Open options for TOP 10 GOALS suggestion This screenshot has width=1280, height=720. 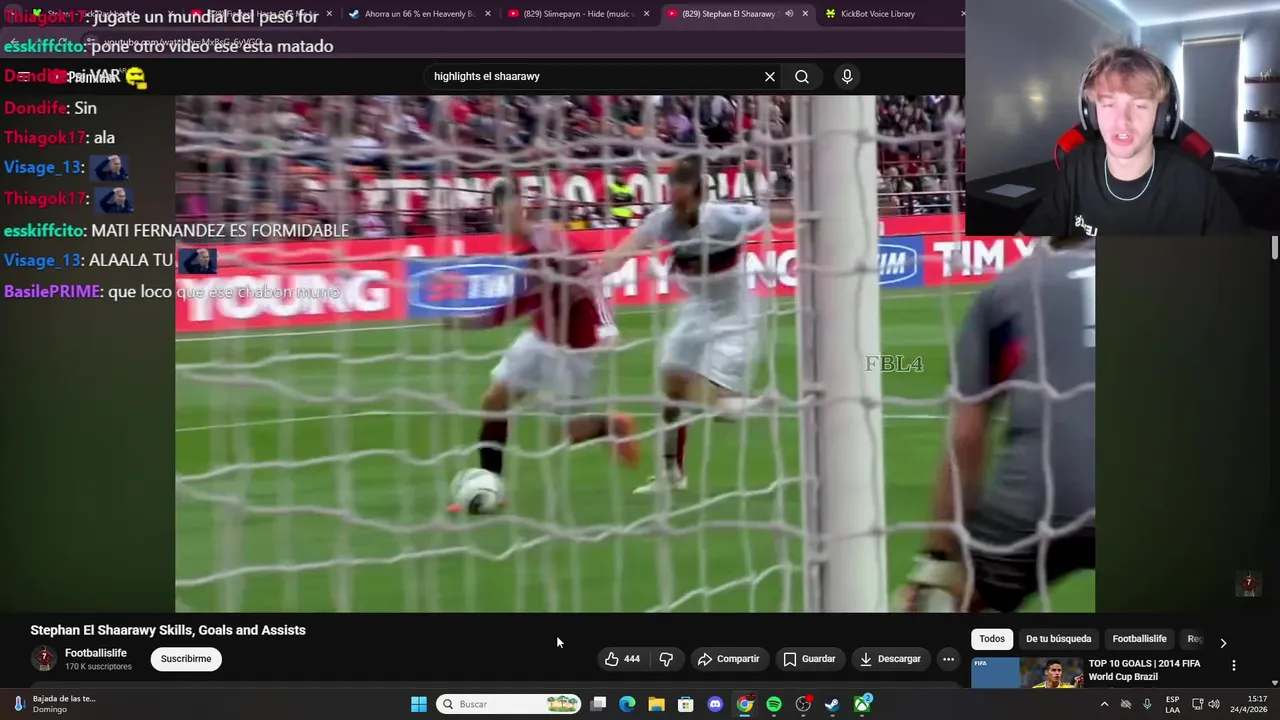(x=1233, y=665)
